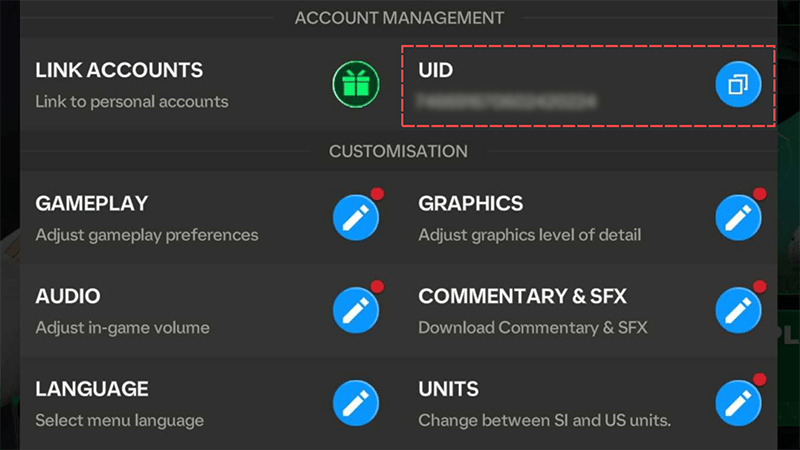Click the Audio pencil edit icon
Image resolution: width=800 pixels, height=450 pixels.
click(x=356, y=310)
